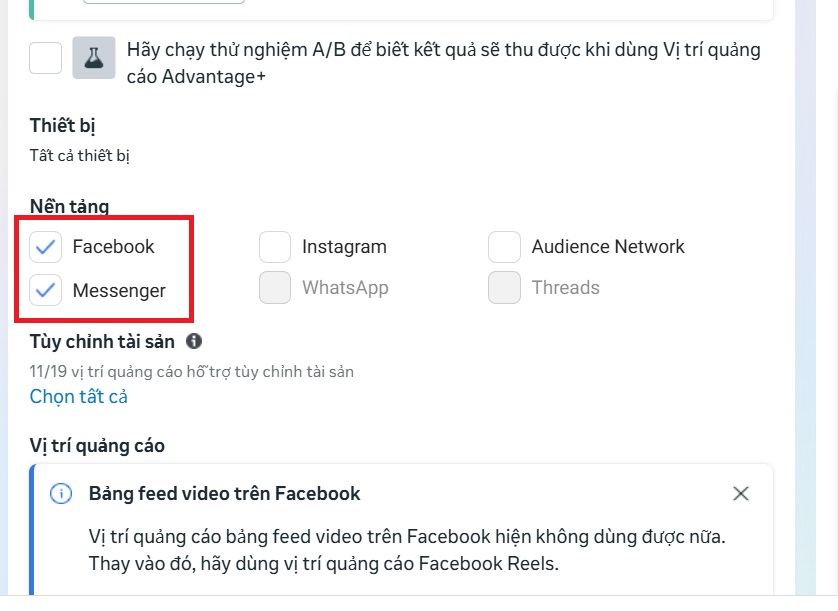The image size is (838, 611).
Task: Click info icon beside Tùy chỉnh tài sản
Action: [x=194, y=341]
